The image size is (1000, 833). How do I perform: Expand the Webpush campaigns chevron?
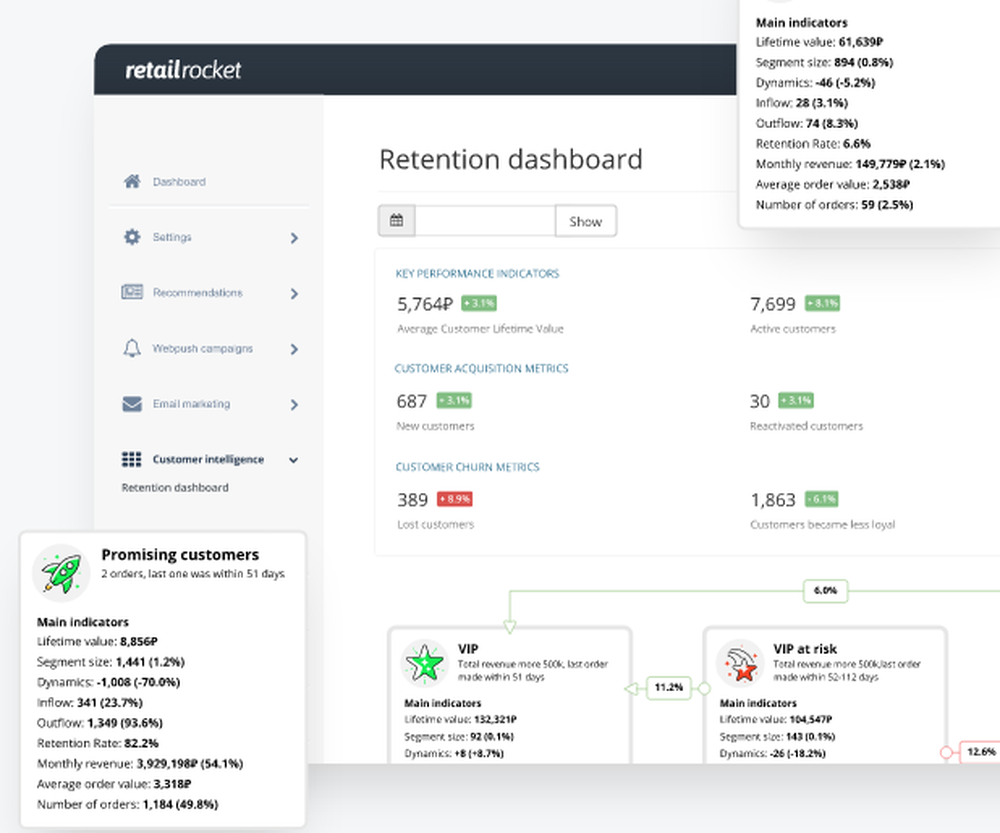click(294, 349)
